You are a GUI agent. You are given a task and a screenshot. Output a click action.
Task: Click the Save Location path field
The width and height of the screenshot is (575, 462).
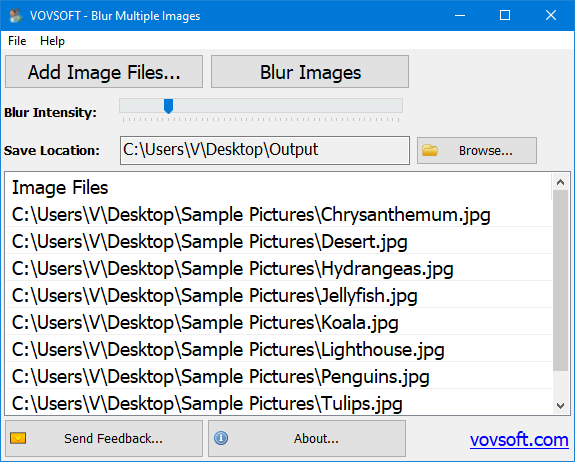pyautogui.click(x=265, y=150)
